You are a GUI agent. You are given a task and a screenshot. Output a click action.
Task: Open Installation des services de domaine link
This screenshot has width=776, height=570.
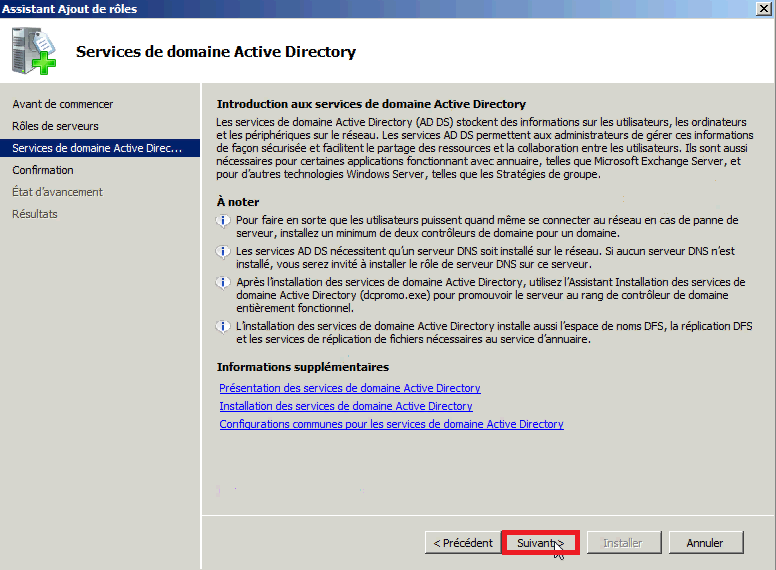pyautogui.click(x=346, y=406)
